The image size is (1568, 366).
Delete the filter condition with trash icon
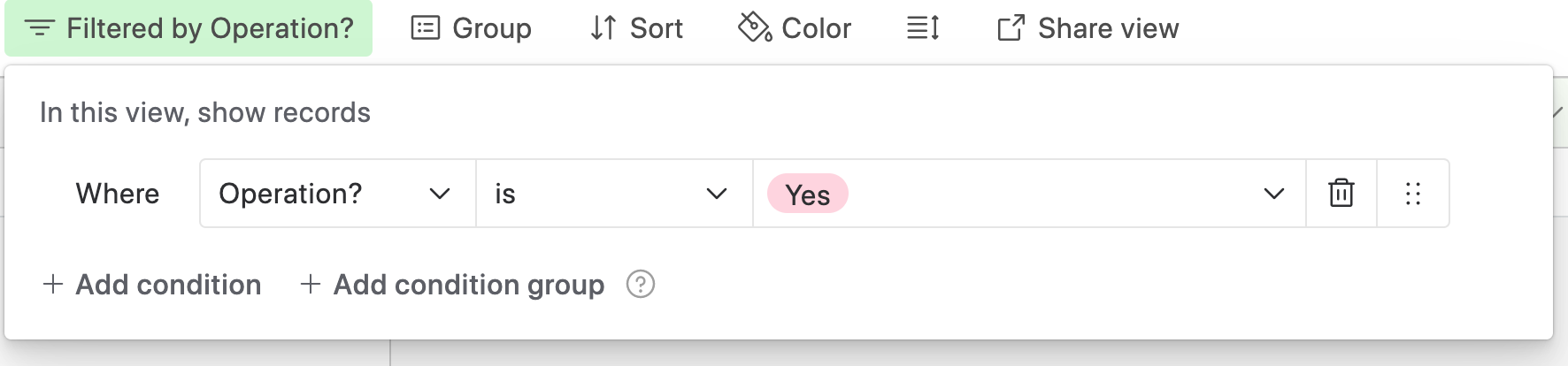1341,193
